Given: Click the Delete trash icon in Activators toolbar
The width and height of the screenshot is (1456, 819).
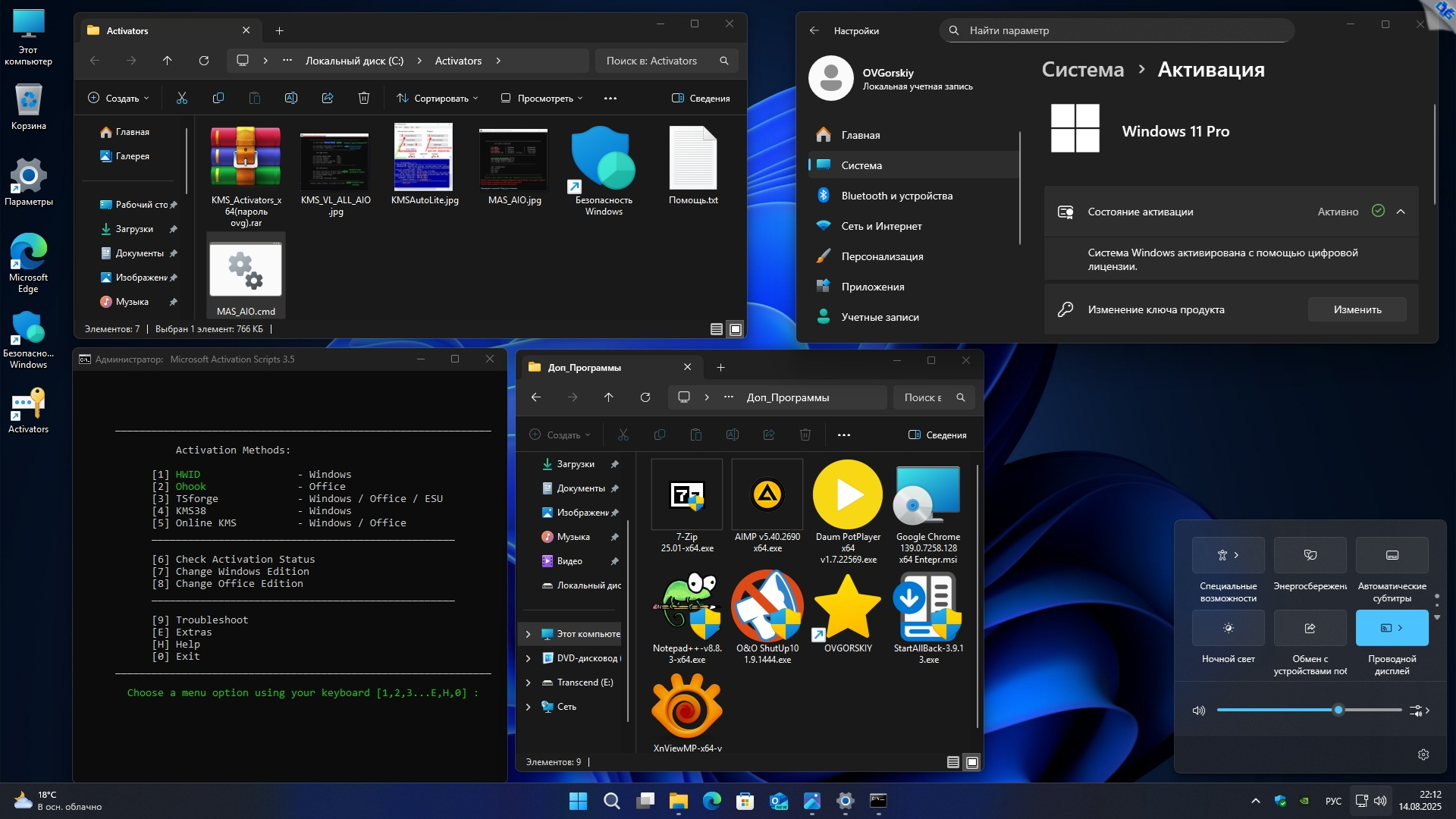Looking at the screenshot, I should [x=364, y=98].
